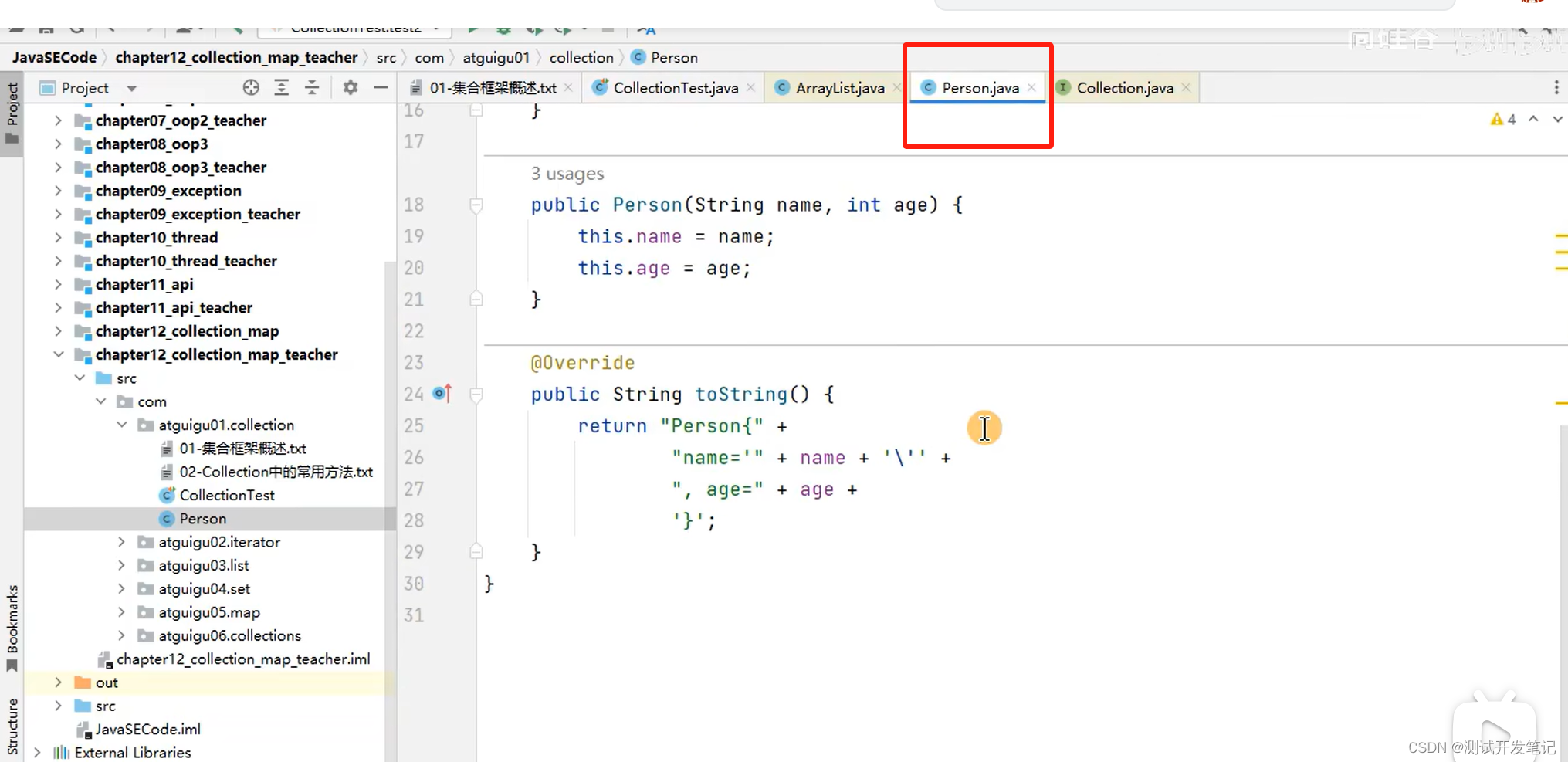Image resolution: width=1568 pixels, height=762 pixels.
Task: Open the Structure tool window side tab
Action: (12, 726)
